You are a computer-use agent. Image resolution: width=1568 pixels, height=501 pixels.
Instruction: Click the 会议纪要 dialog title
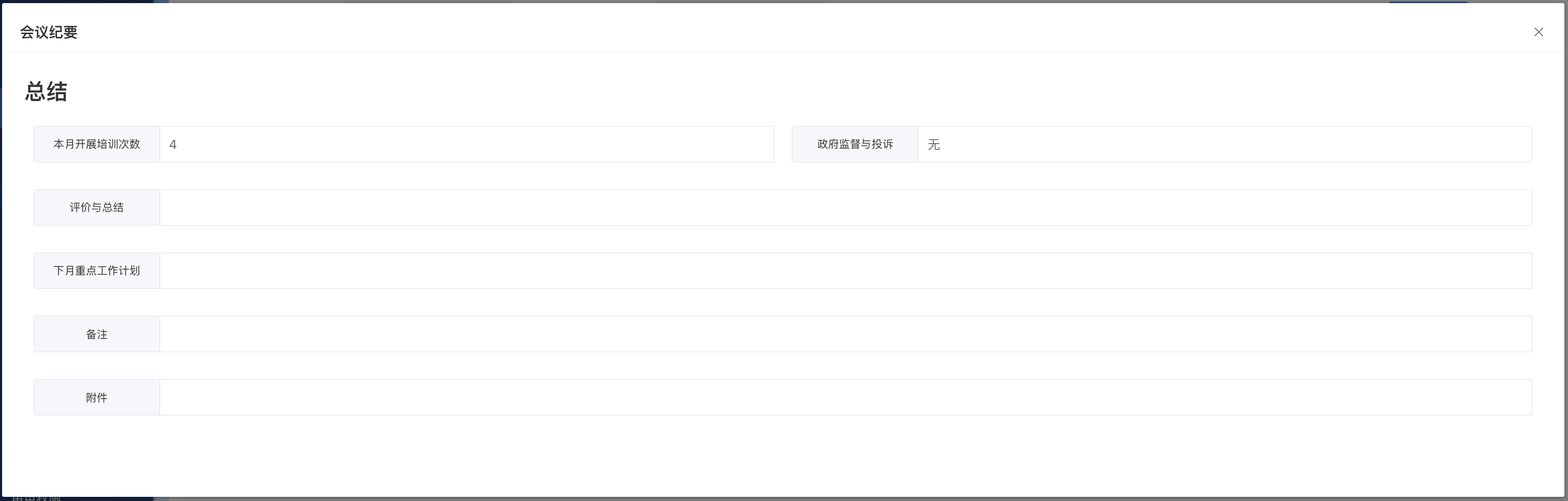(x=49, y=32)
